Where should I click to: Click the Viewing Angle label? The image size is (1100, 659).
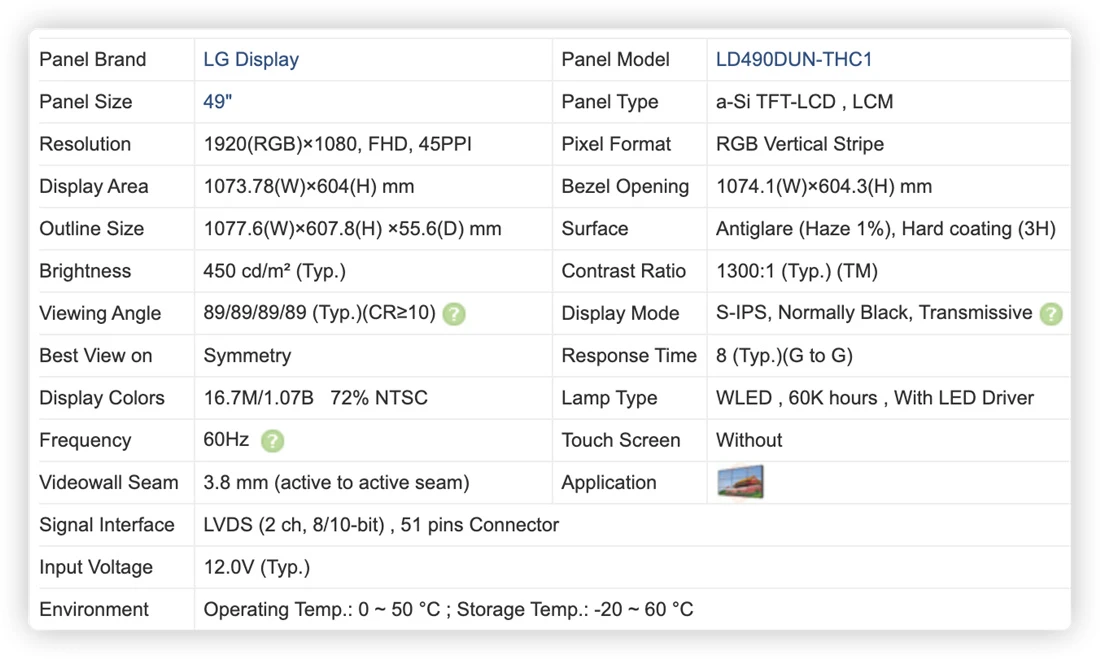click(100, 313)
